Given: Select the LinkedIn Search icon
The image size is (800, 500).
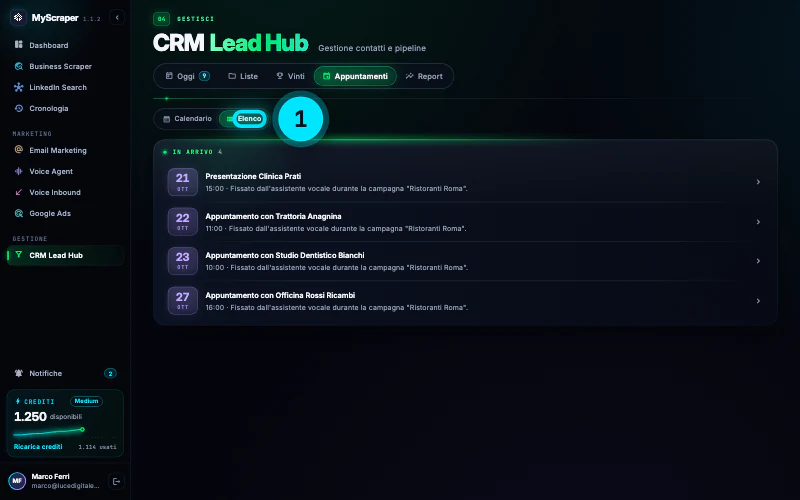Looking at the screenshot, I should tap(19, 87).
